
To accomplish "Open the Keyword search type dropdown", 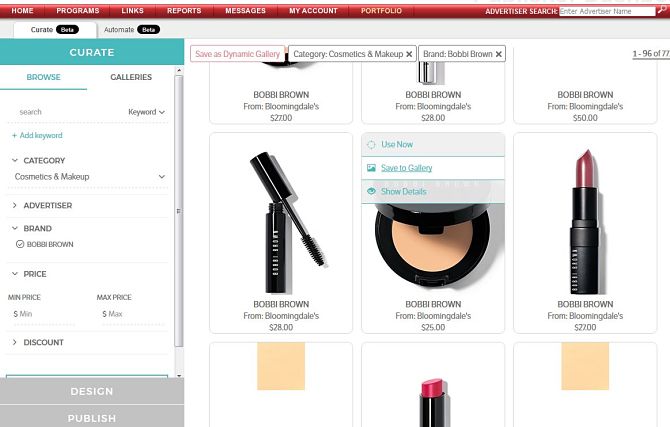I will (146, 112).
